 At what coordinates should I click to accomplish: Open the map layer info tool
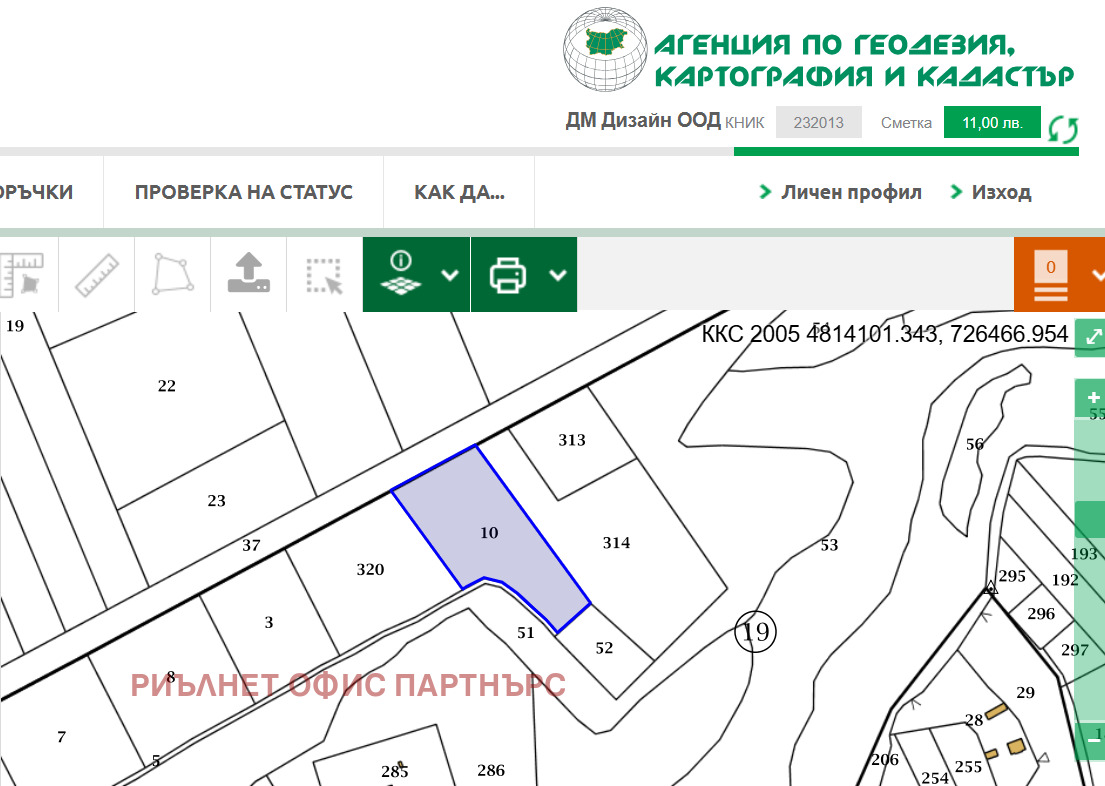[x=398, y=273]
